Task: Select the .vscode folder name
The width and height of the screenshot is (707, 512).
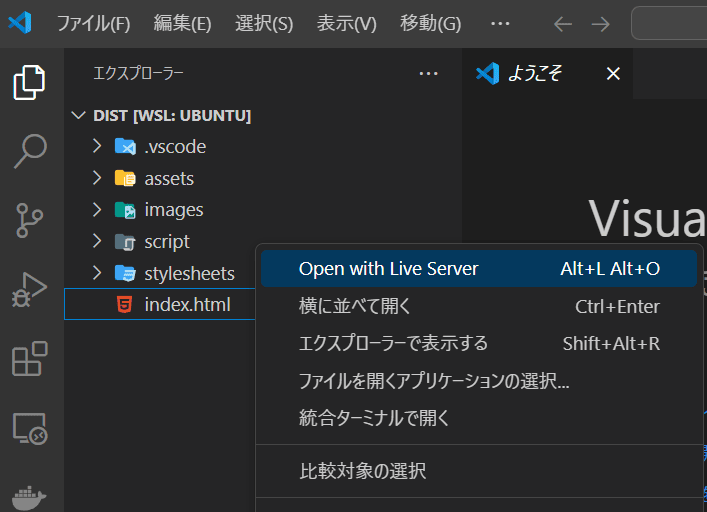Action: click(x=175, y=147)
